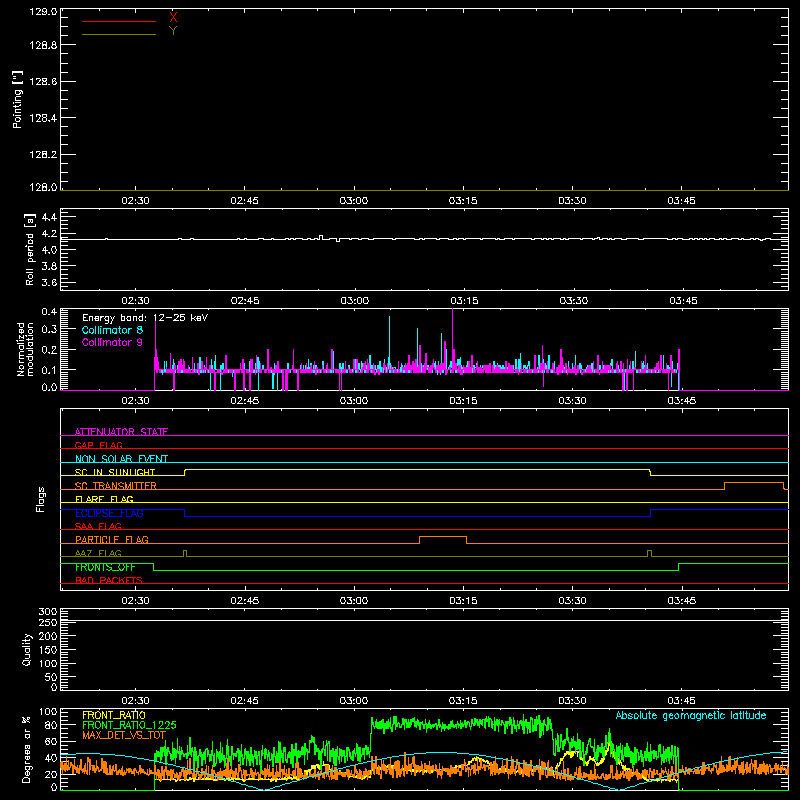Click the PARTICLE_FLAG label
Screen dimensions: 800x800
[x=112, y=539]
